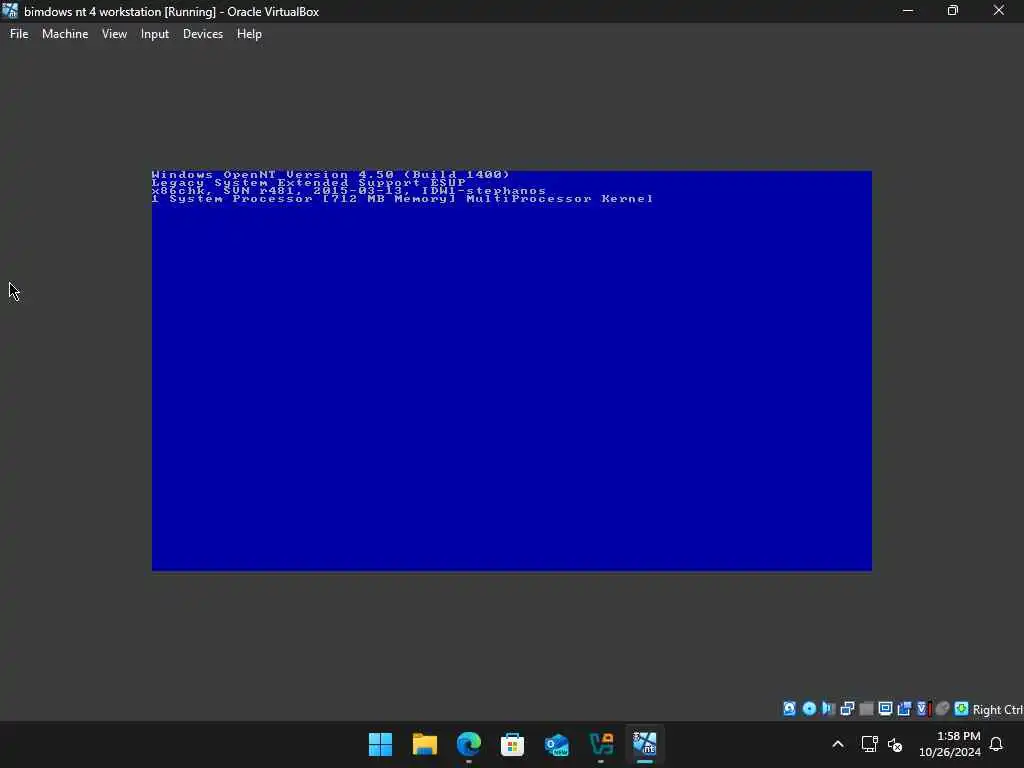1024x768 pixels.
Task: Open Microsoft Store from the taskbar
Action: [x=512, y=744]
